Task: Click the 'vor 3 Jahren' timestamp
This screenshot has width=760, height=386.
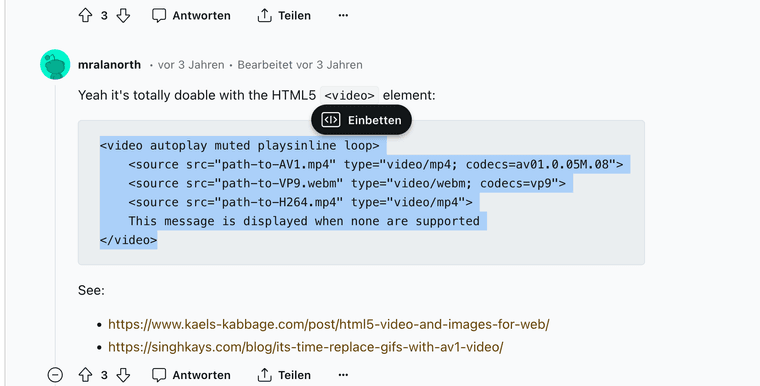Action: pyautogui.click(x=191, y=65)
